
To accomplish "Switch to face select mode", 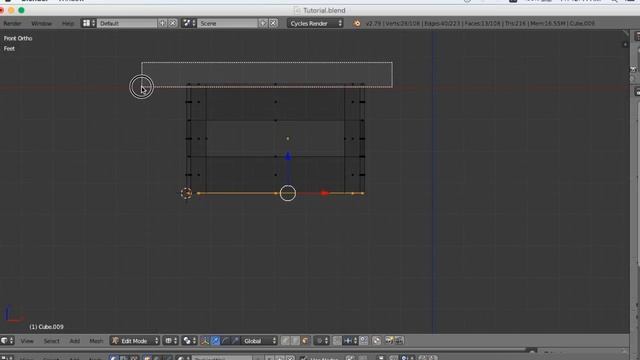I will (305, 341).
